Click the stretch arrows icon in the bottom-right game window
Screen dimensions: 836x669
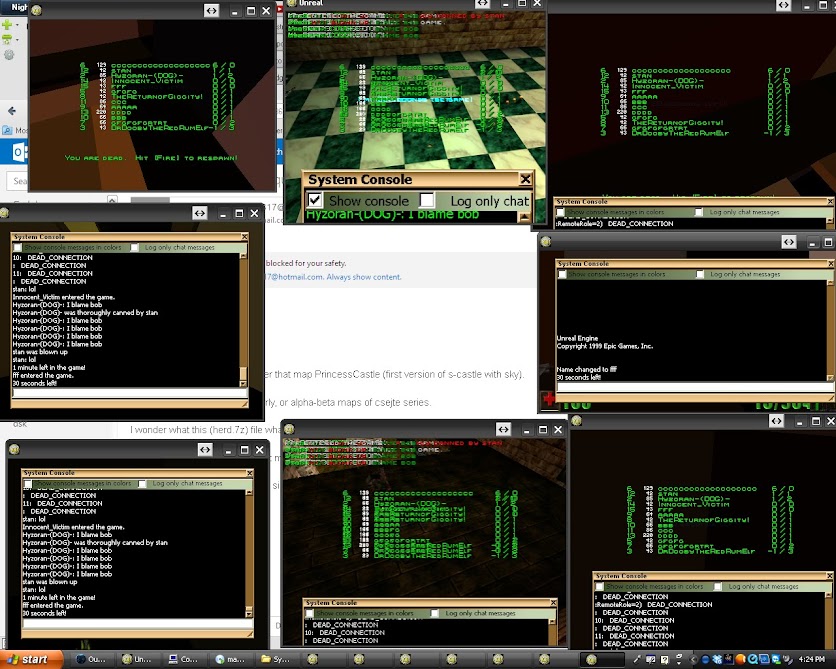tap(776, 421)
